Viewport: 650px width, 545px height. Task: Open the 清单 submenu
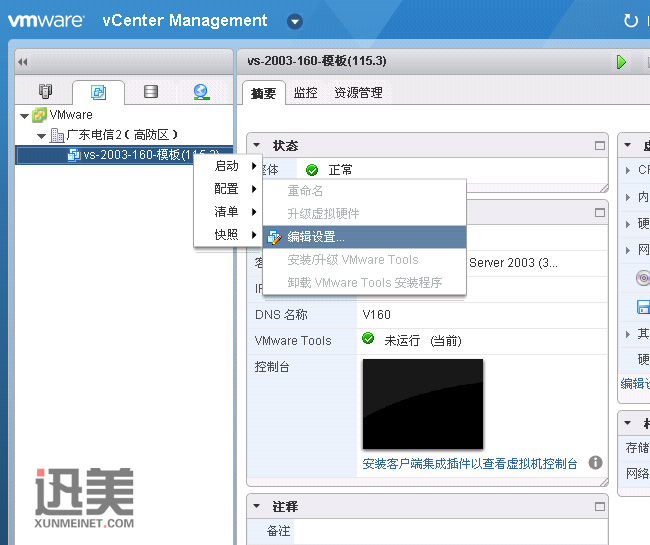[x=227, y=212]
